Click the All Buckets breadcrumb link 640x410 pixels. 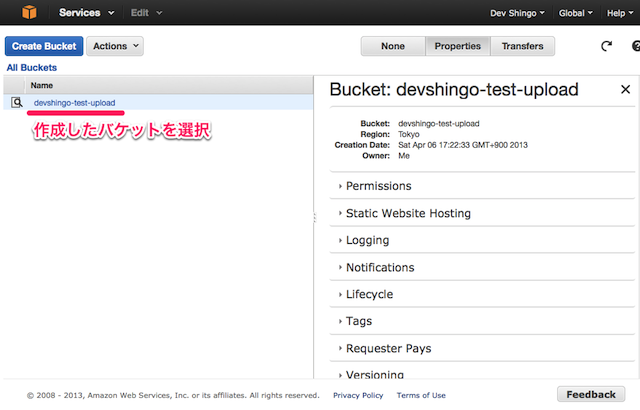pyautogui.click(x=32, y=68)
